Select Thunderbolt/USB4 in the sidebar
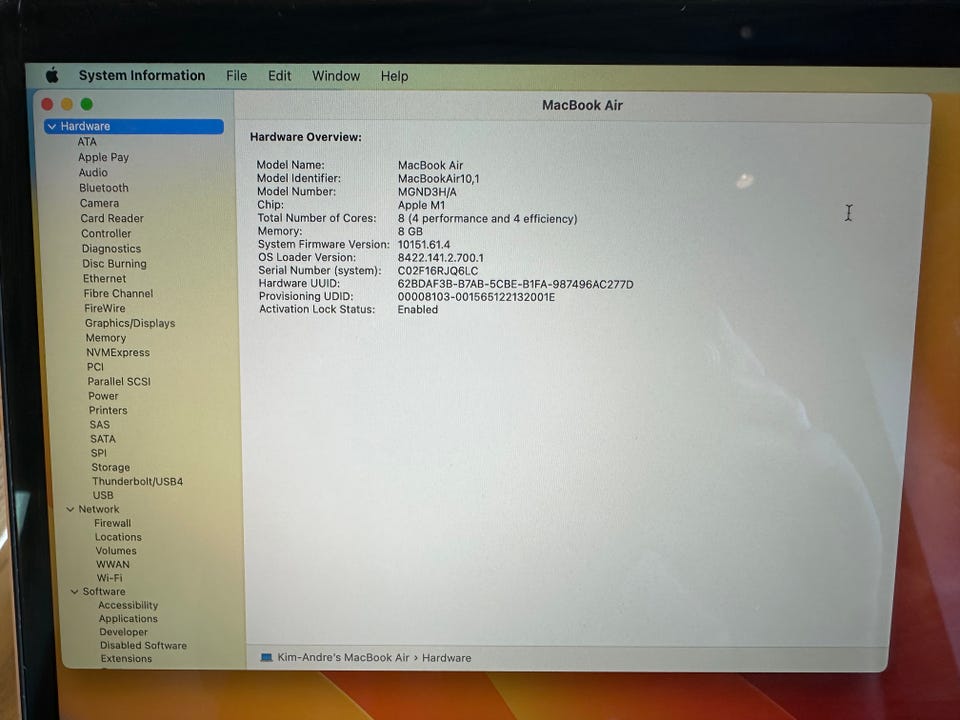 pos(138,481)
